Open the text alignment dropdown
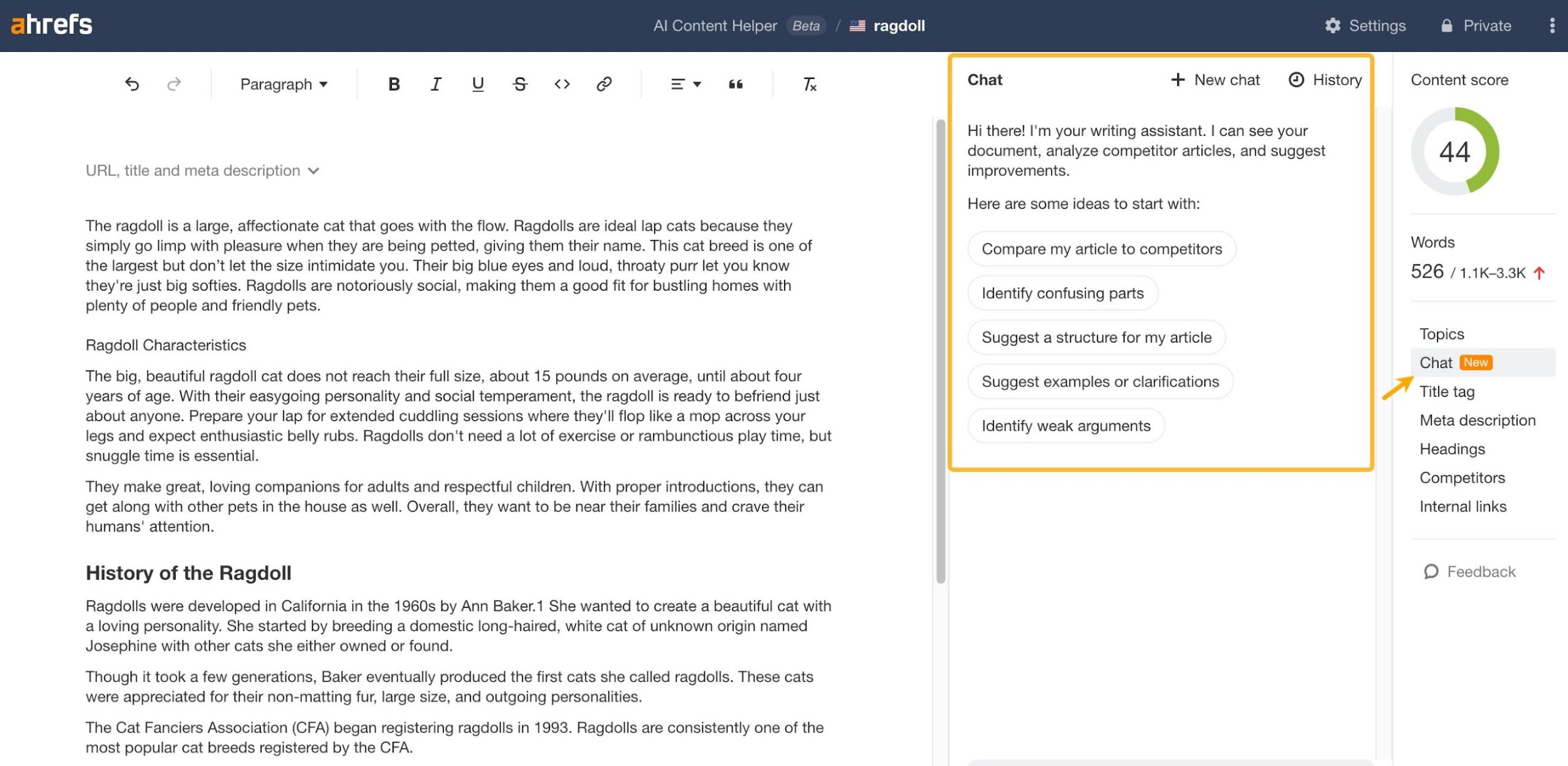Screen dimensions: 1568x766 [686, 84]
